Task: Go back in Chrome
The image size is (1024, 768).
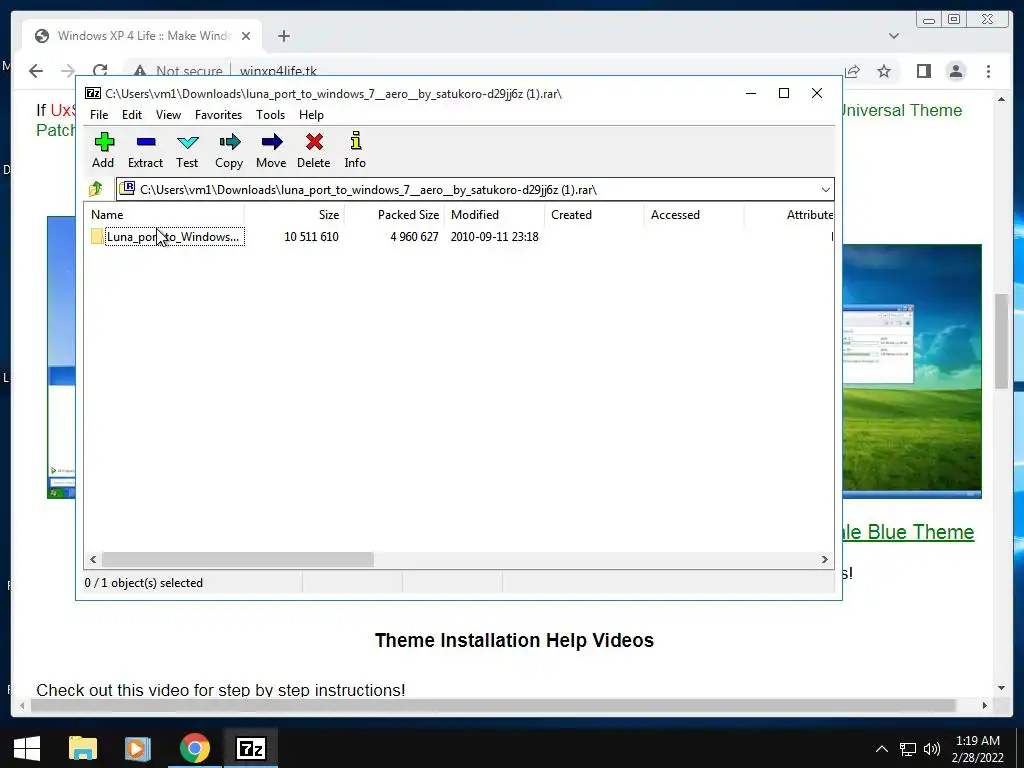Action: [x=36, y=71]
